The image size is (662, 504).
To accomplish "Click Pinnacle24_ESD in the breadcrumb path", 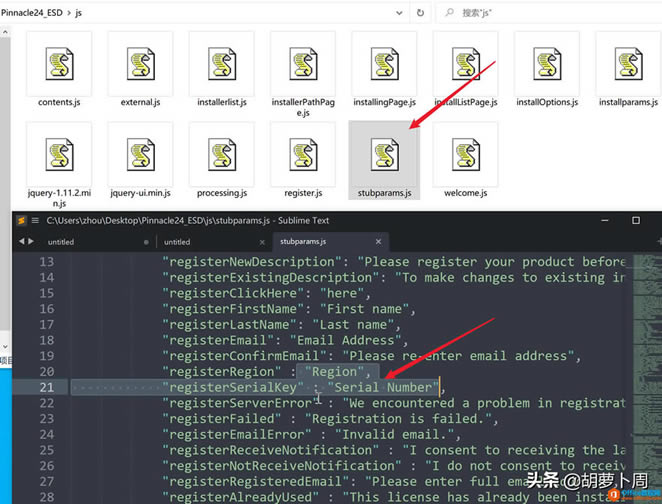I will point(32,13).
